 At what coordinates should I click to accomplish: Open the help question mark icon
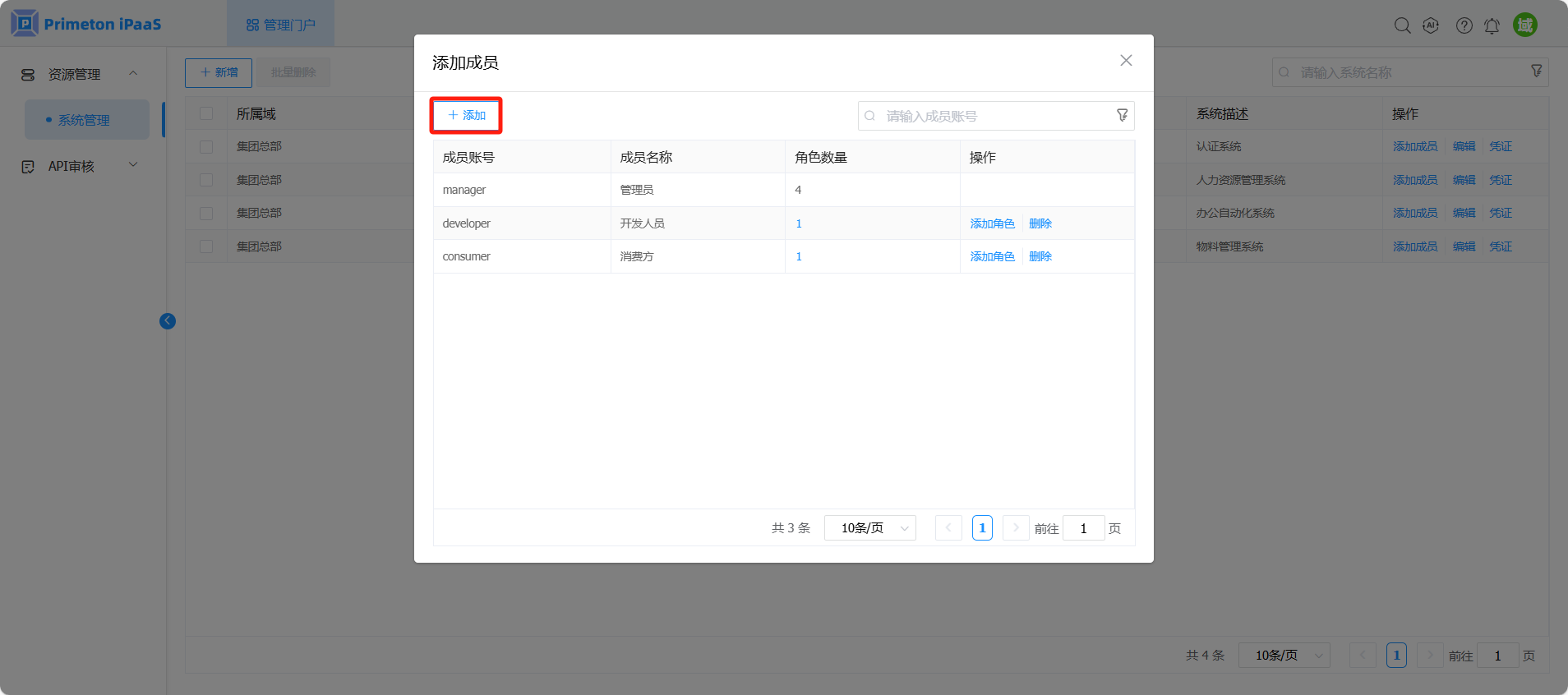coord(1464,25)
